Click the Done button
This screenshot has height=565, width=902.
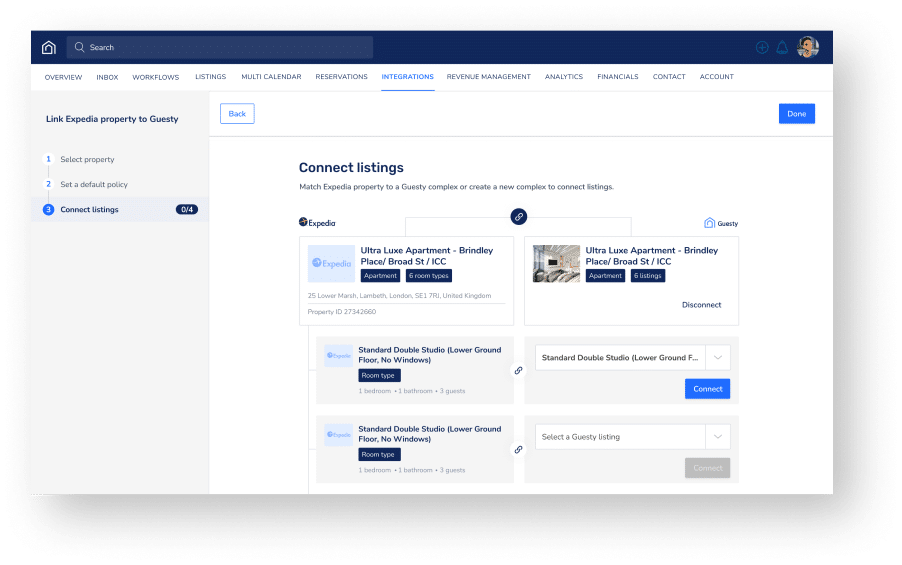click(x=797, y=113)
